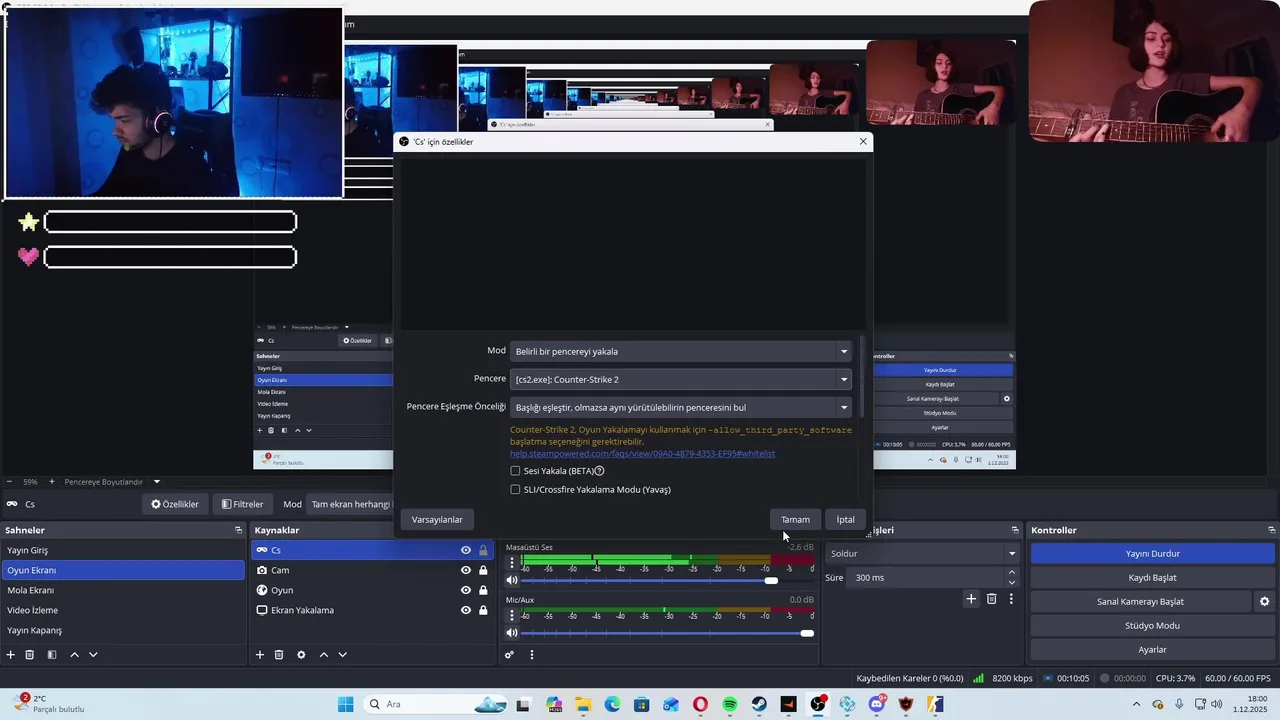
Task: Open the Windows Start menu
Action: [x=345, y=704]
